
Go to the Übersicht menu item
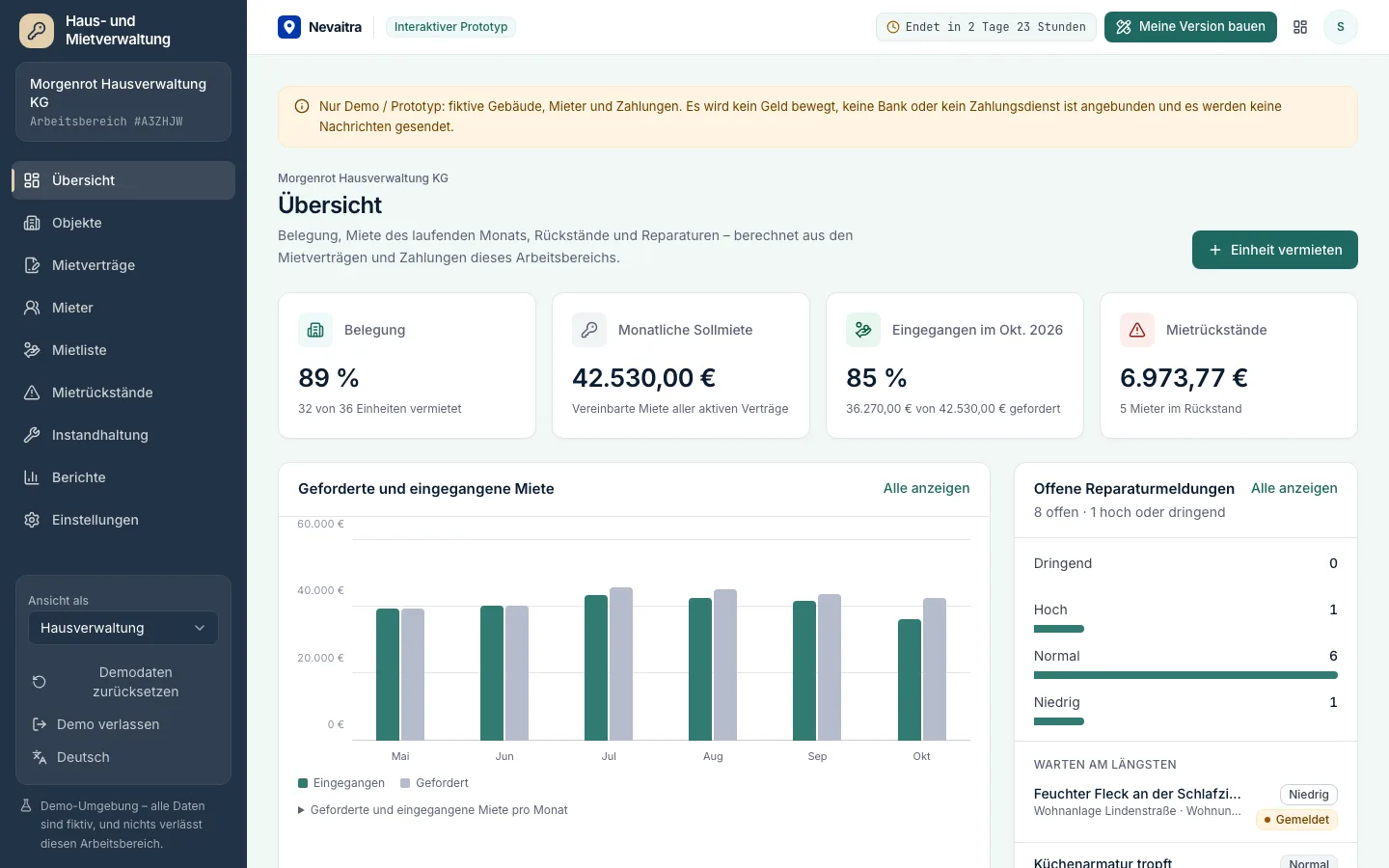pyautogui.click(x=123, y=180)
